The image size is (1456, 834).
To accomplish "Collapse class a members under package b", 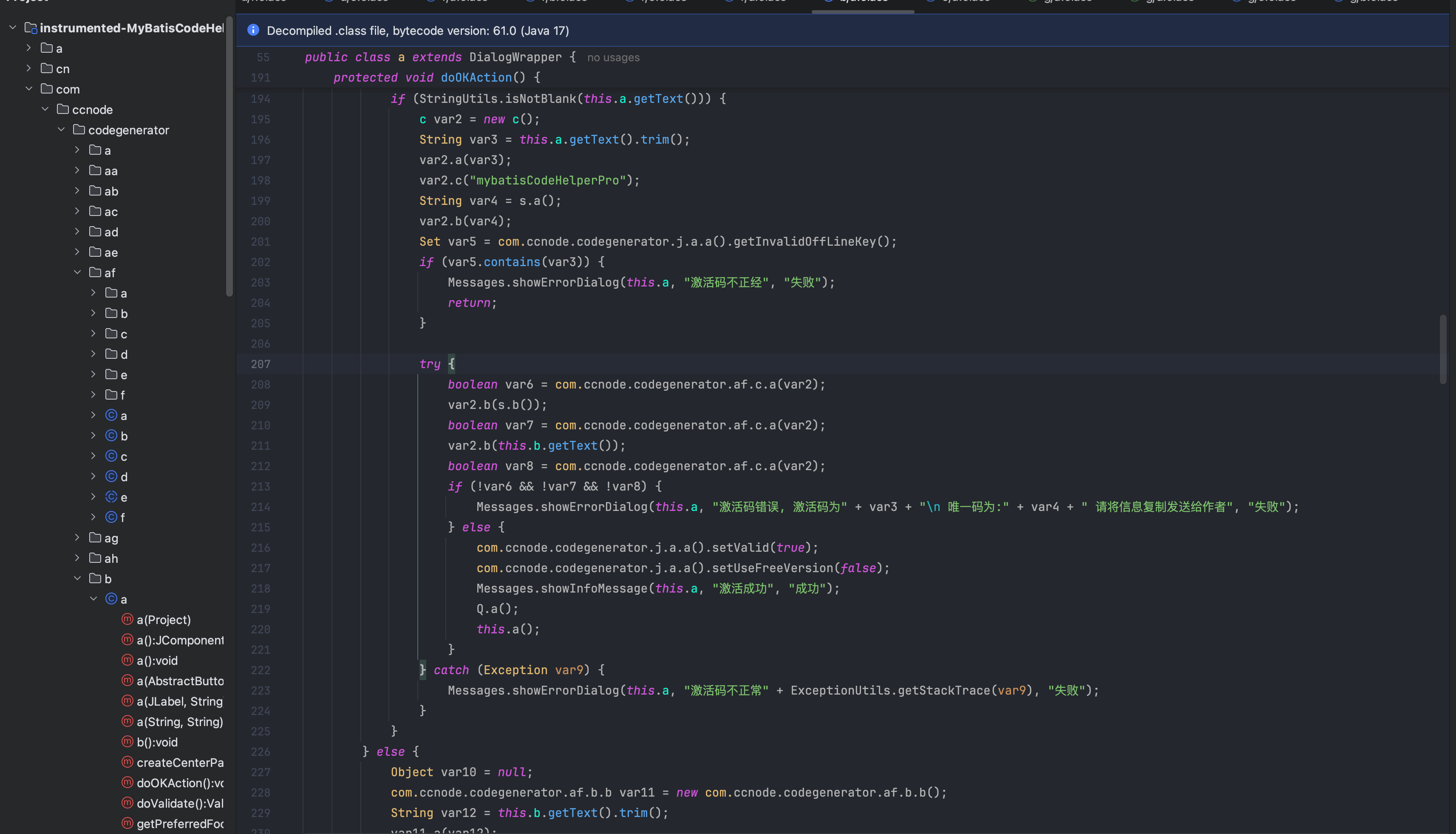I will pyautogui.click(x=93, y=599).
